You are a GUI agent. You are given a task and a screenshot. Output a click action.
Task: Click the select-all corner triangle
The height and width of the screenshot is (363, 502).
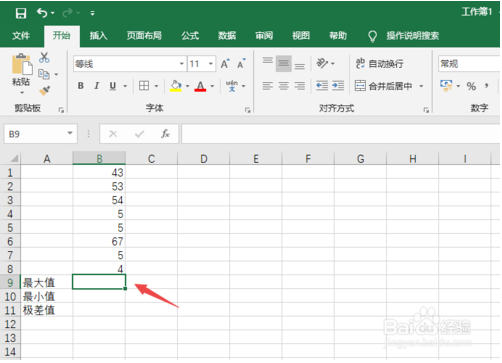coord(14,158)
